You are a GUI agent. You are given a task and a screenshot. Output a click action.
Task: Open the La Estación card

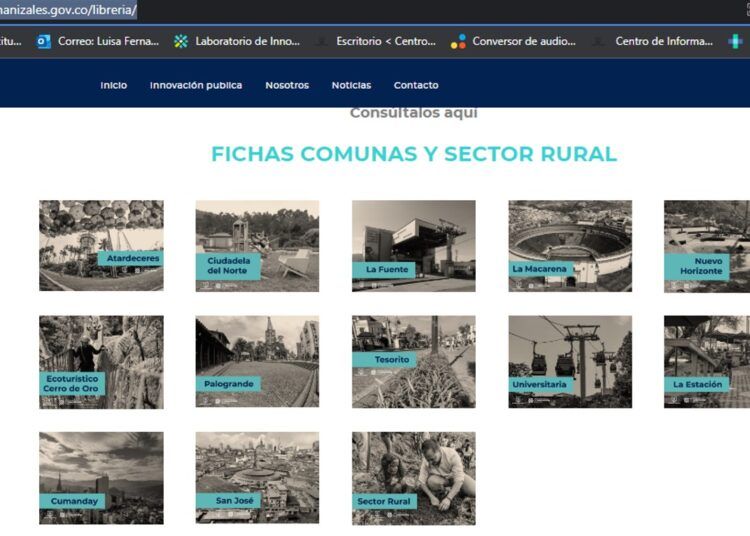pos(707,361)
